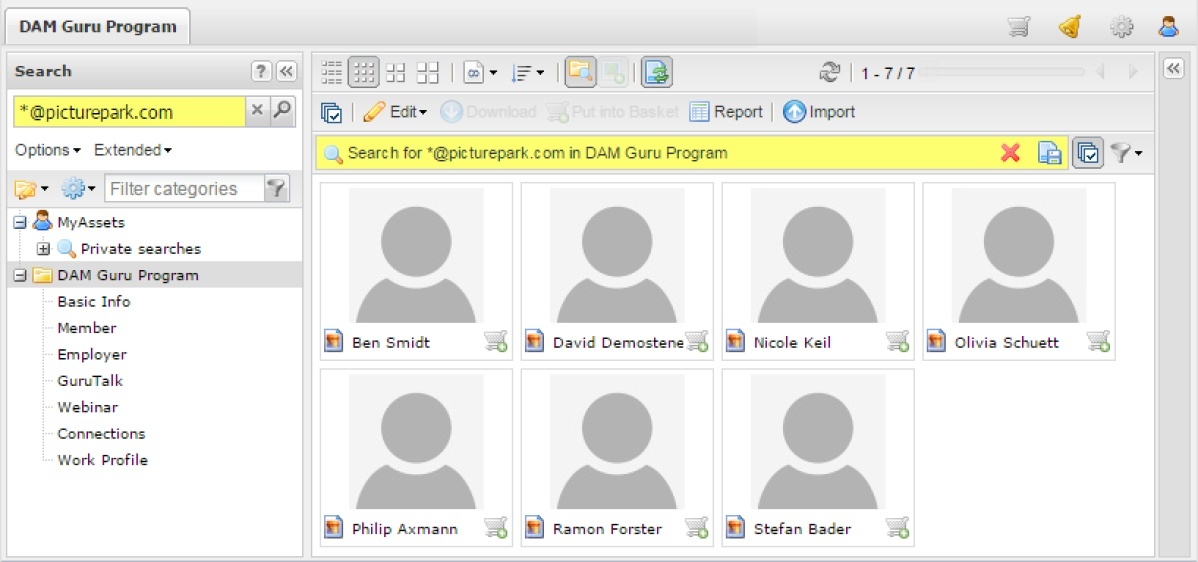Open the sort order dropdown

click(527, 73)
